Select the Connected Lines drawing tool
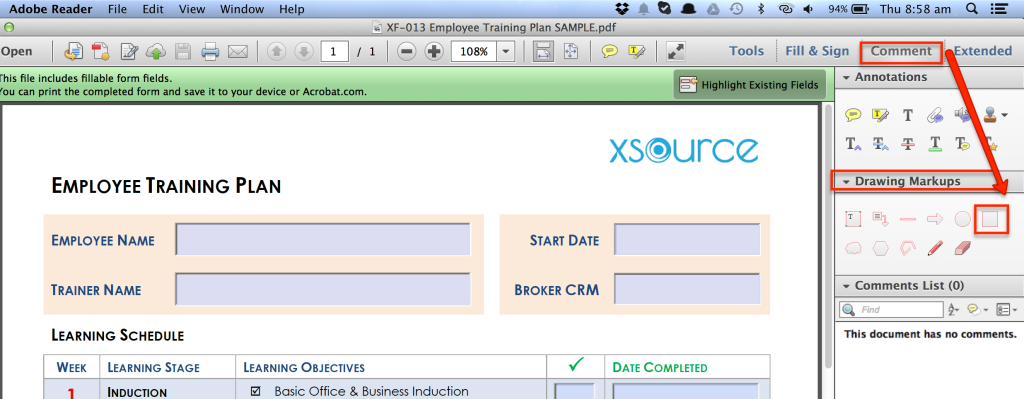Screen dimensions: 1024x399 908,248
